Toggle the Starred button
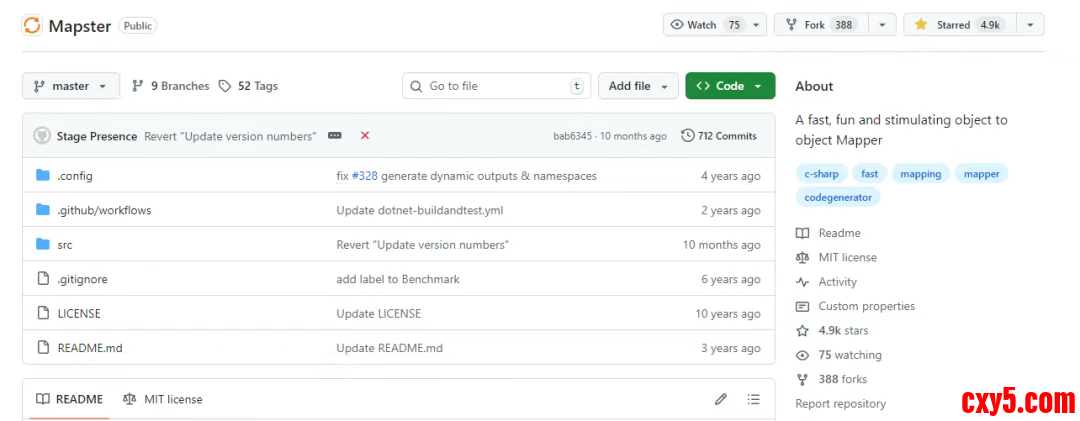This screenshot has height=421, width=1080. point(957,25)
